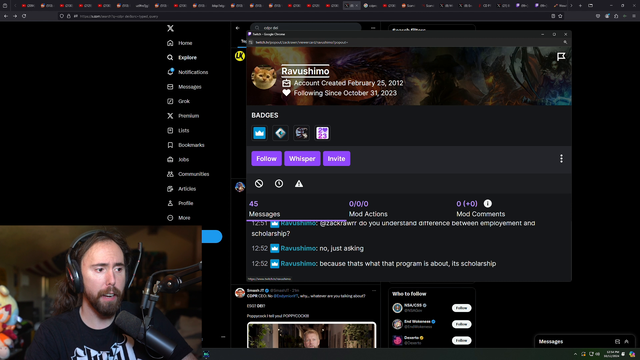
Task: Click the Invite button
Action: pyautogui.click(x=336, y=159)
